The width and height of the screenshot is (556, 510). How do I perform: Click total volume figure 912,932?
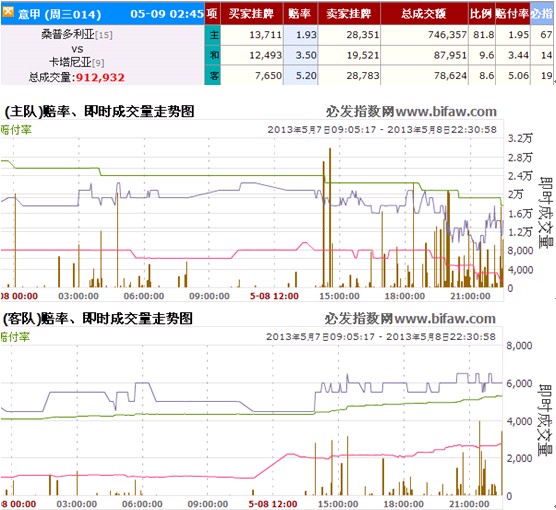pos(100,77)
